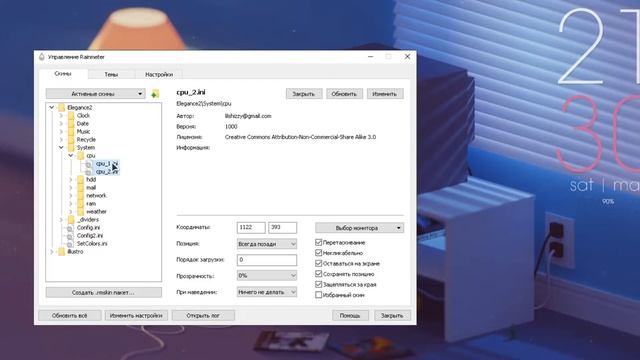640x360 pixels.
Task: Click the X coordinate field showing 1122
Action: [251, 227]
